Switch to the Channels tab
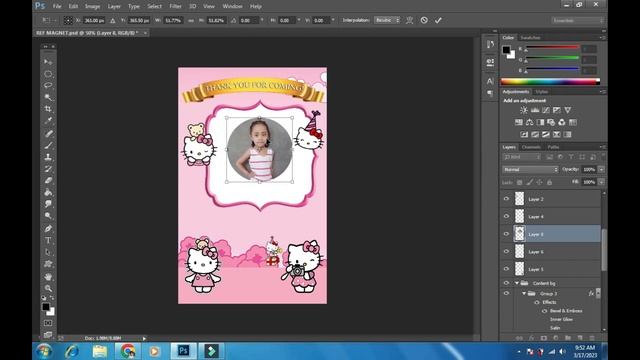Screen dimensions: 640x360 [531, 147]
